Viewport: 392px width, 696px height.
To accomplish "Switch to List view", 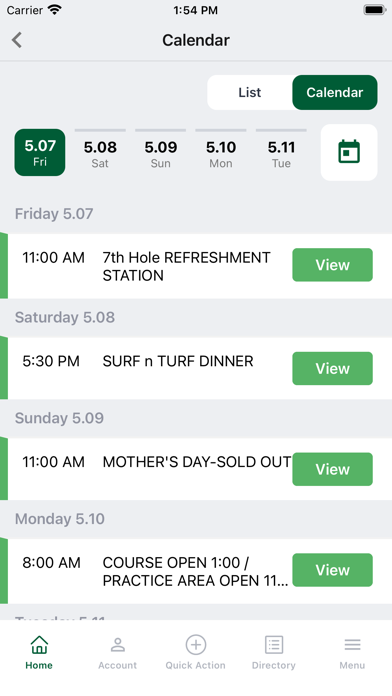I will [249, 92].
